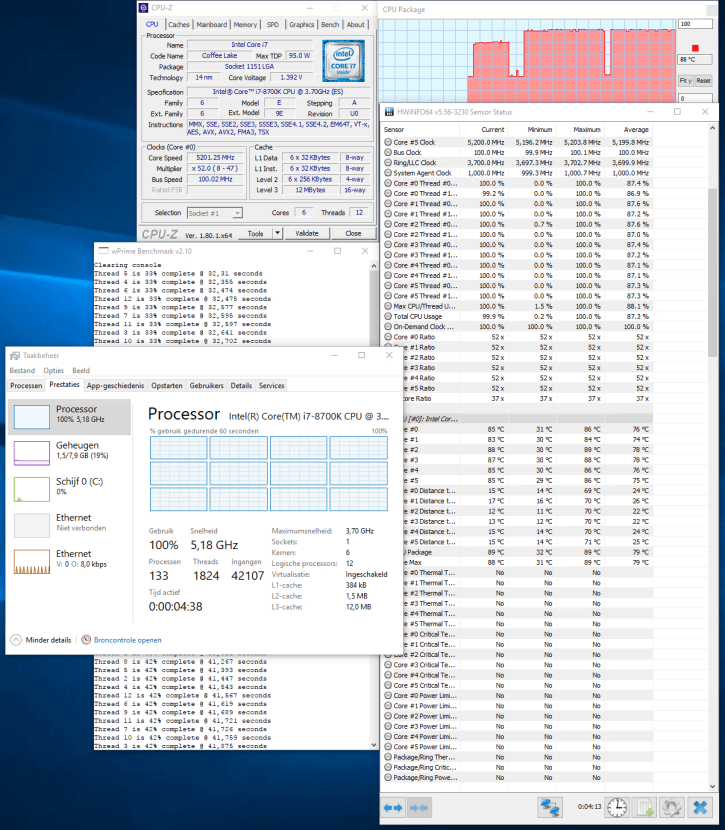Open the Tools dropdown arrow in CPU-Z
Screen dimensions: 725x830
click(277, 233)
